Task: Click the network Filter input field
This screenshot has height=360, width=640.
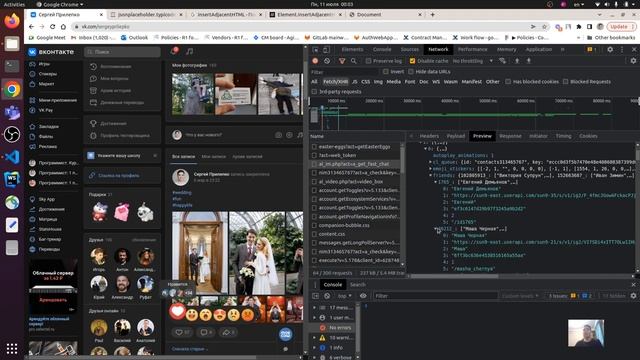Action: pyautogui.click(x=345, y=72)
